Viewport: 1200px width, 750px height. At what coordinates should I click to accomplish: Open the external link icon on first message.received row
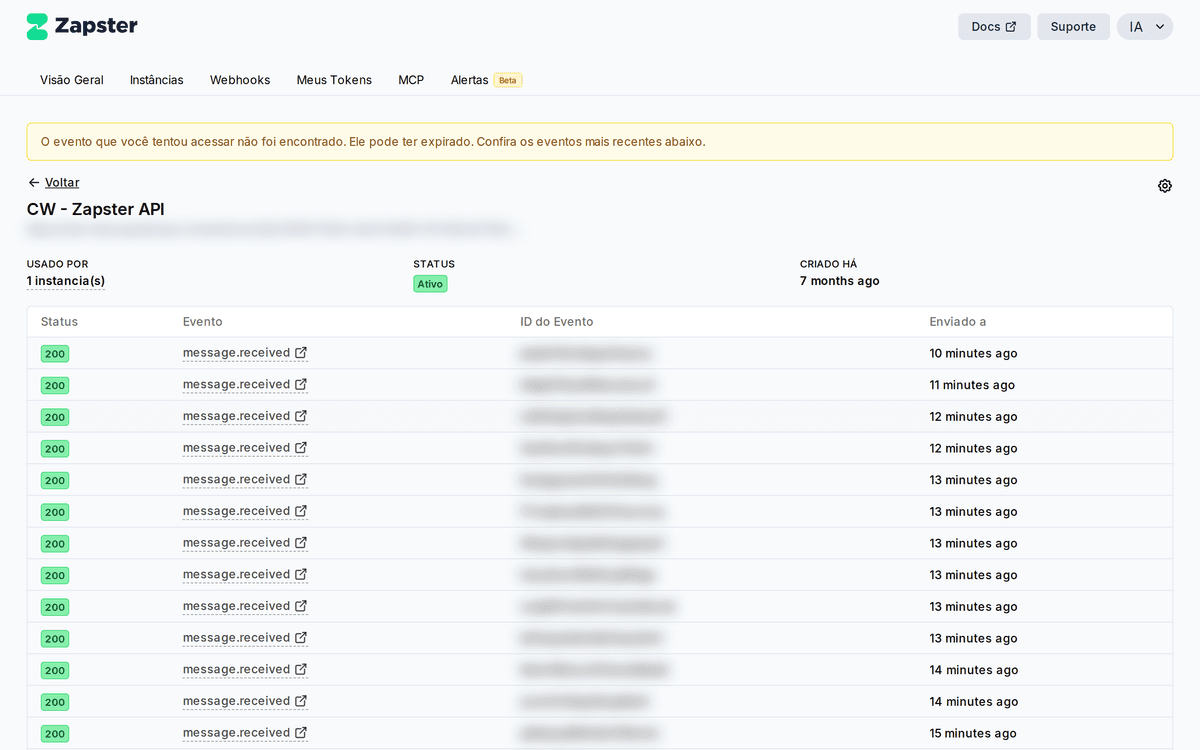tap(301, 352)
